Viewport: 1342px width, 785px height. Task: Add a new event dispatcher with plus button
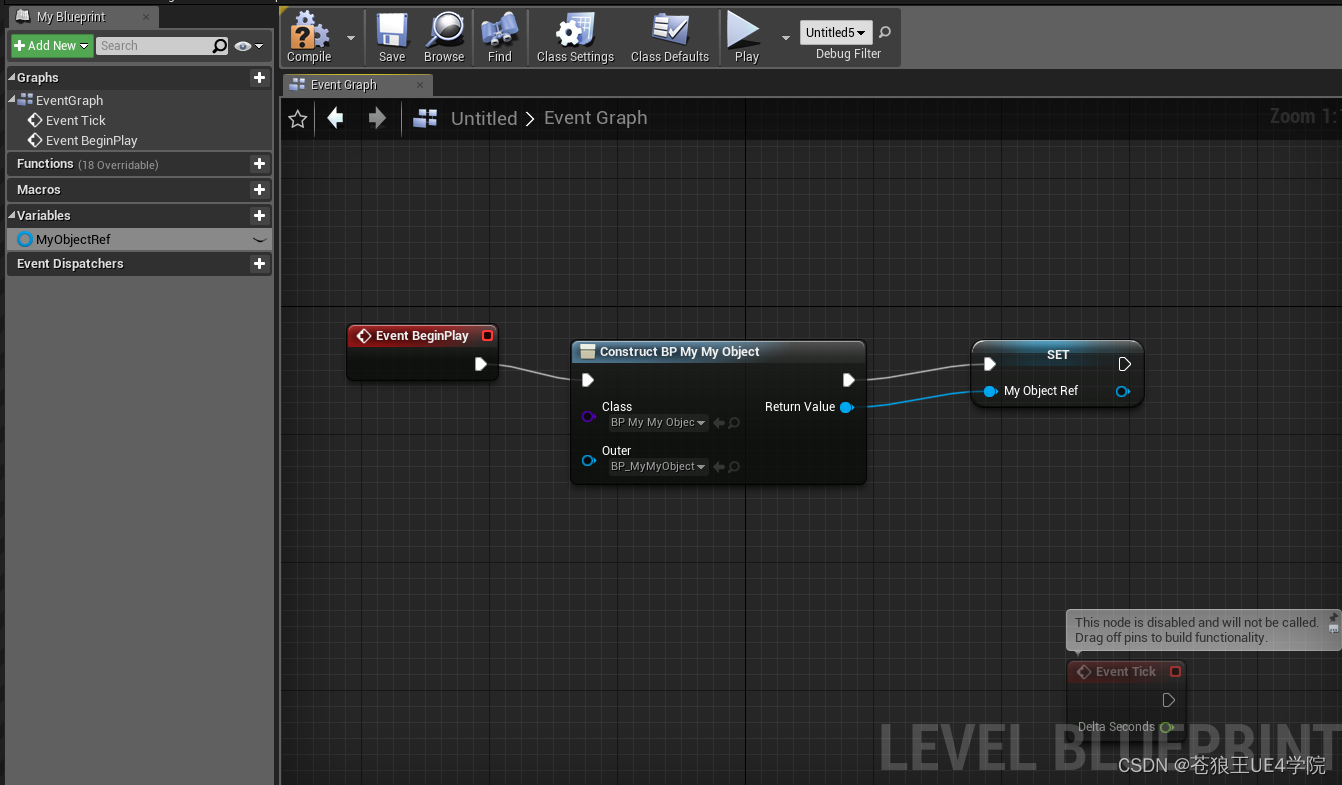pos(259,264)
